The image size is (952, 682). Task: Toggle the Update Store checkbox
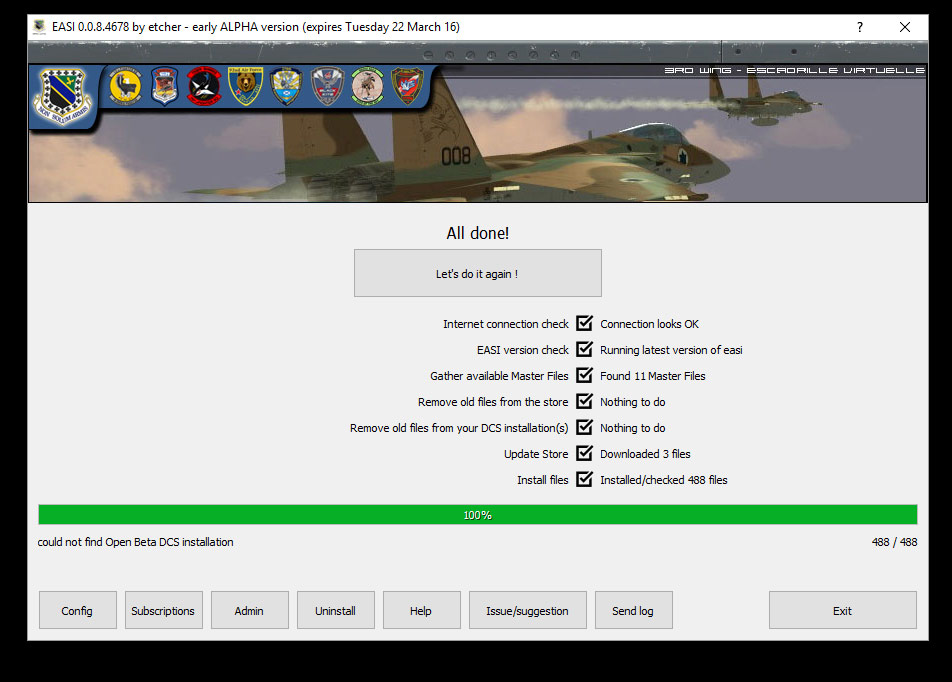click(x=585, y=453)
